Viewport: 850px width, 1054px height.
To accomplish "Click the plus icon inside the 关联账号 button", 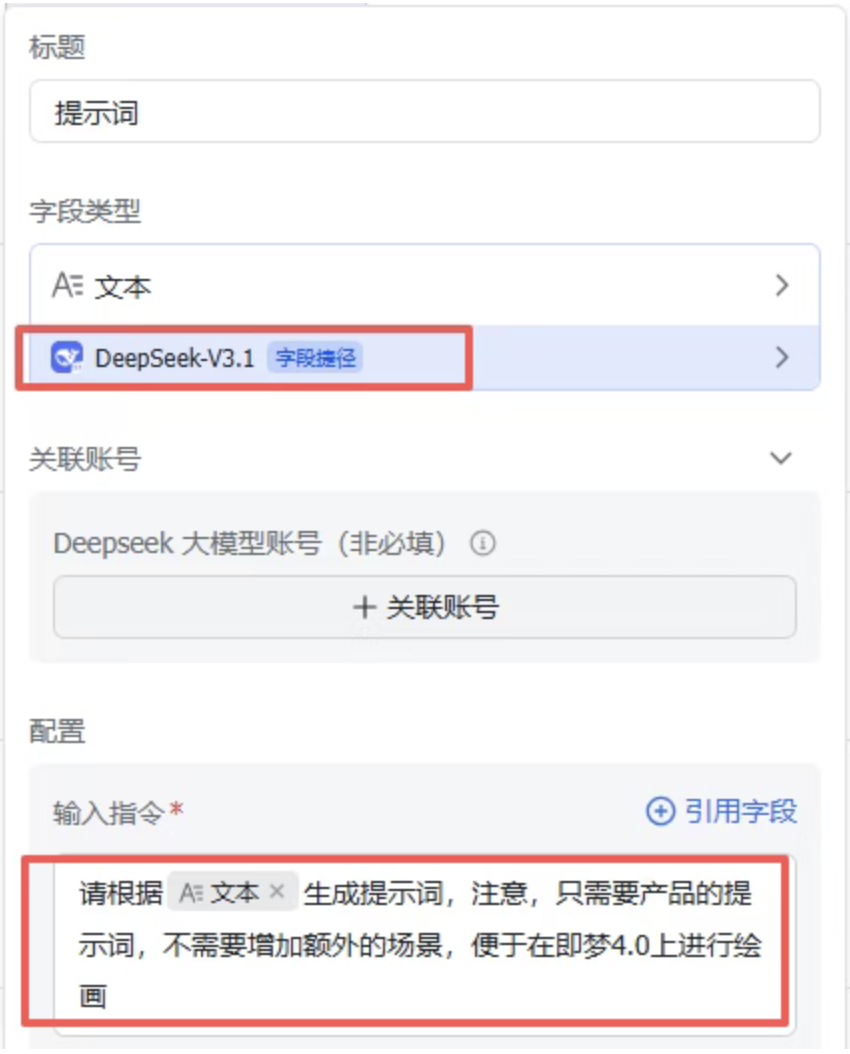I will pos(364,607).
